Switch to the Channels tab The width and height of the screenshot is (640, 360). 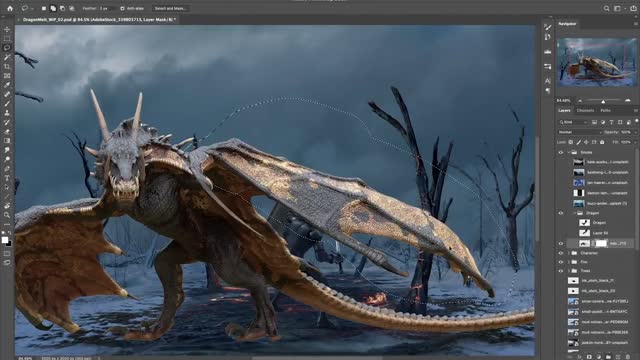[585, 111]
